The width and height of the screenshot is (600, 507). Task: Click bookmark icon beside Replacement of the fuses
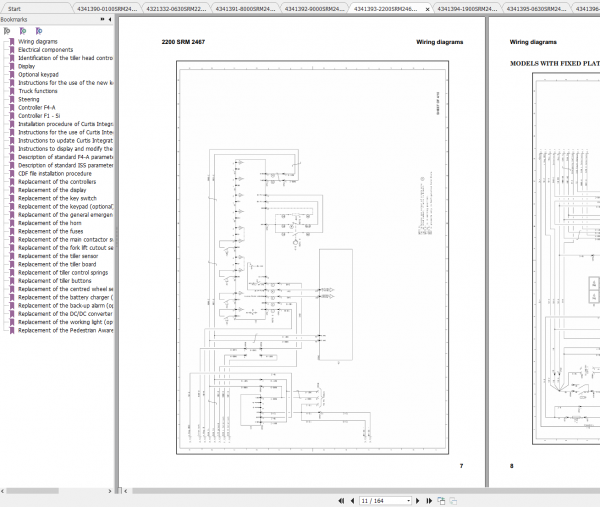(12, 231)
